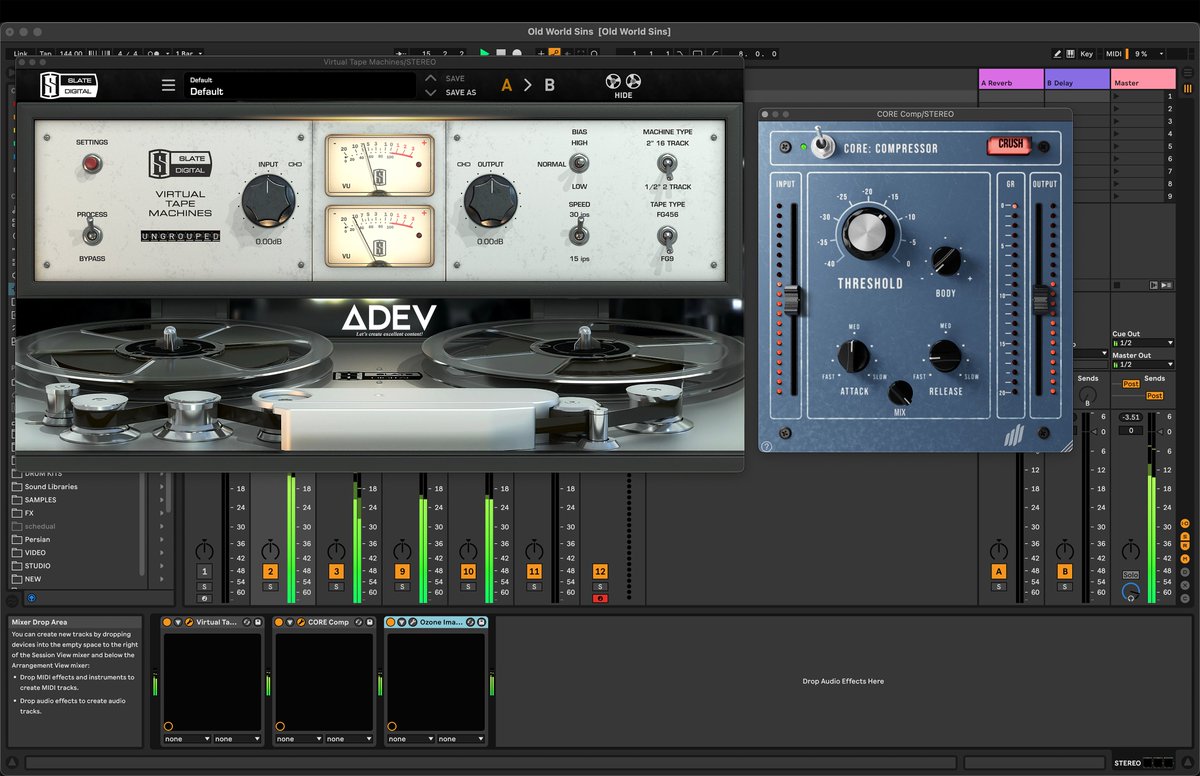Adjust the cue volume headphone knob
Screen dimensions: 1200x776
[1131, 592]
